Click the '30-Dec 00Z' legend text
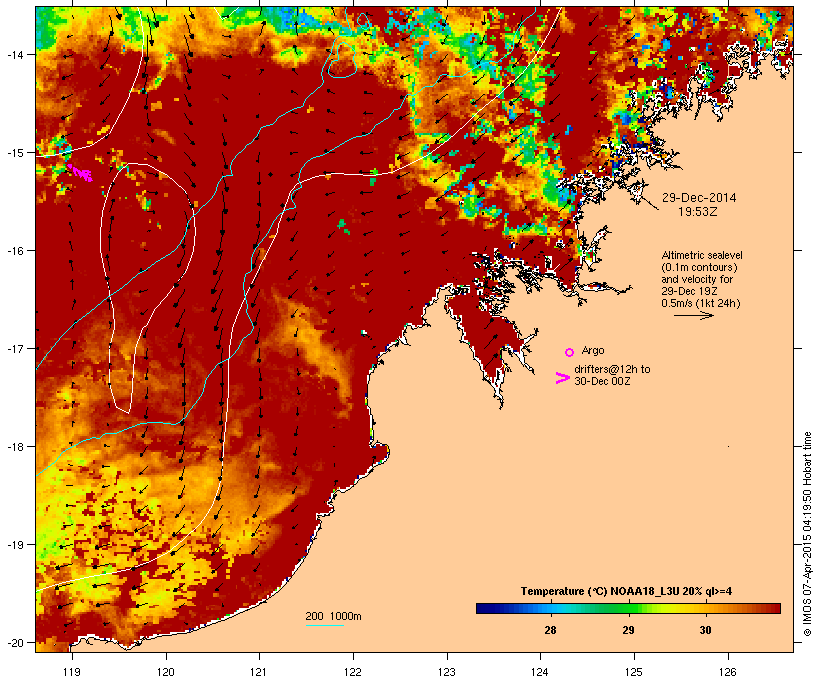 [602, 381]
